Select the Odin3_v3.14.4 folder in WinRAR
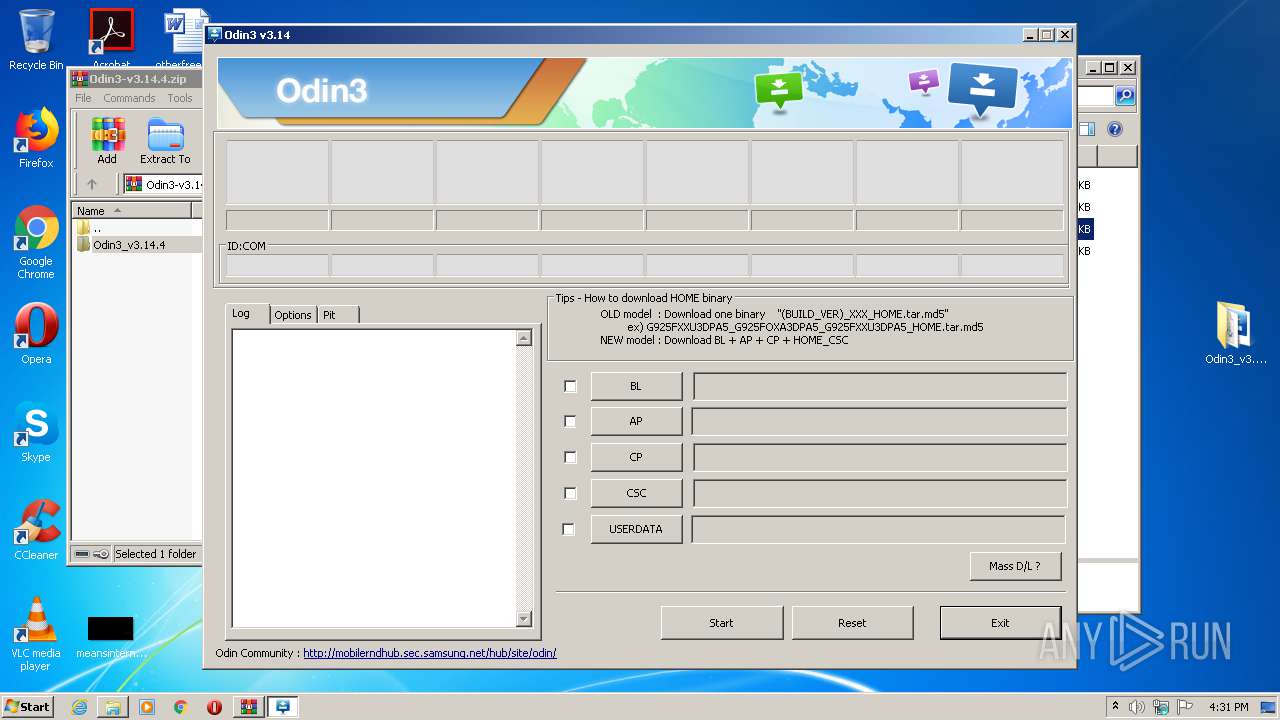1280x720 pixels. (129, 245)
